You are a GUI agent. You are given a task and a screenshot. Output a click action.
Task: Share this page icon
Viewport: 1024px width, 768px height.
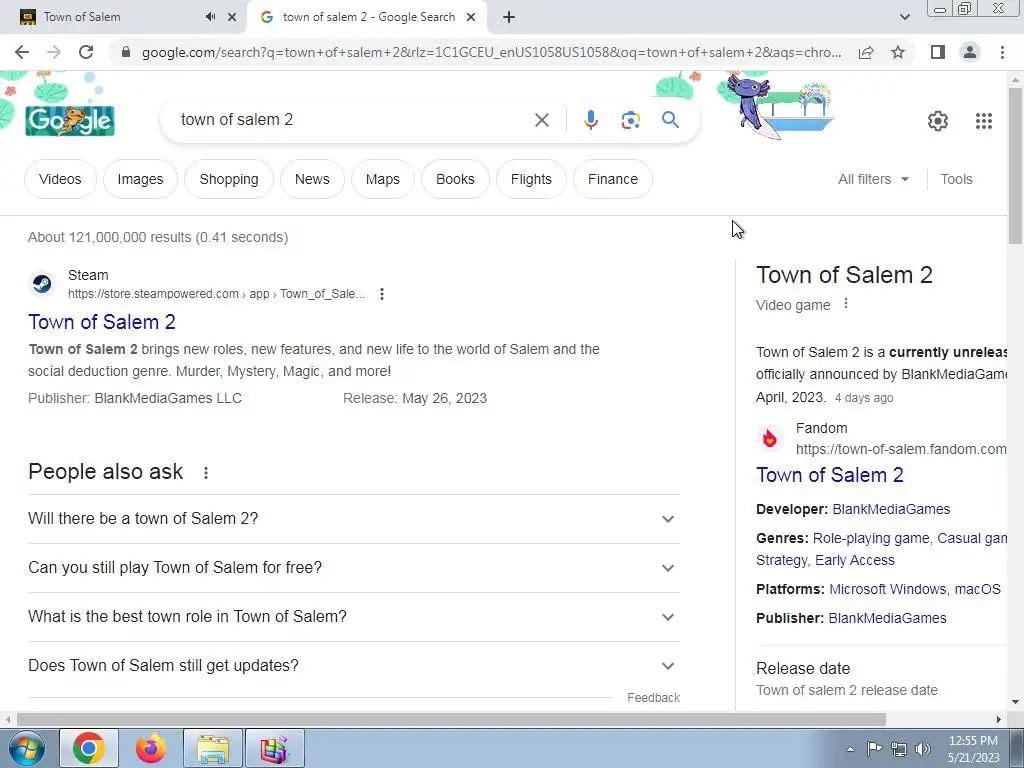pyautogui.click(x=866, y=52)
